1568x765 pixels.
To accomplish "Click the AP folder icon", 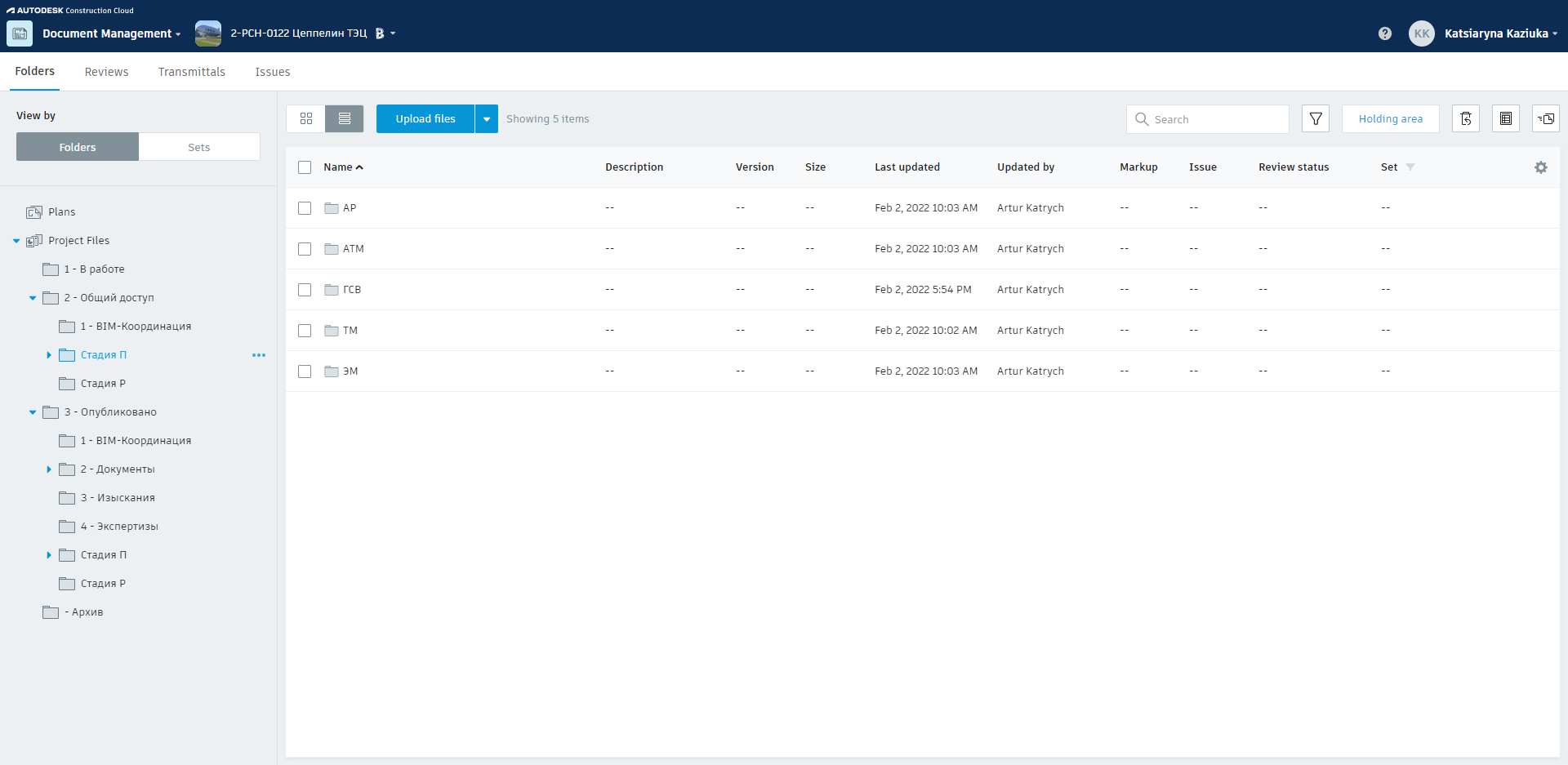I will click(332, 208).
